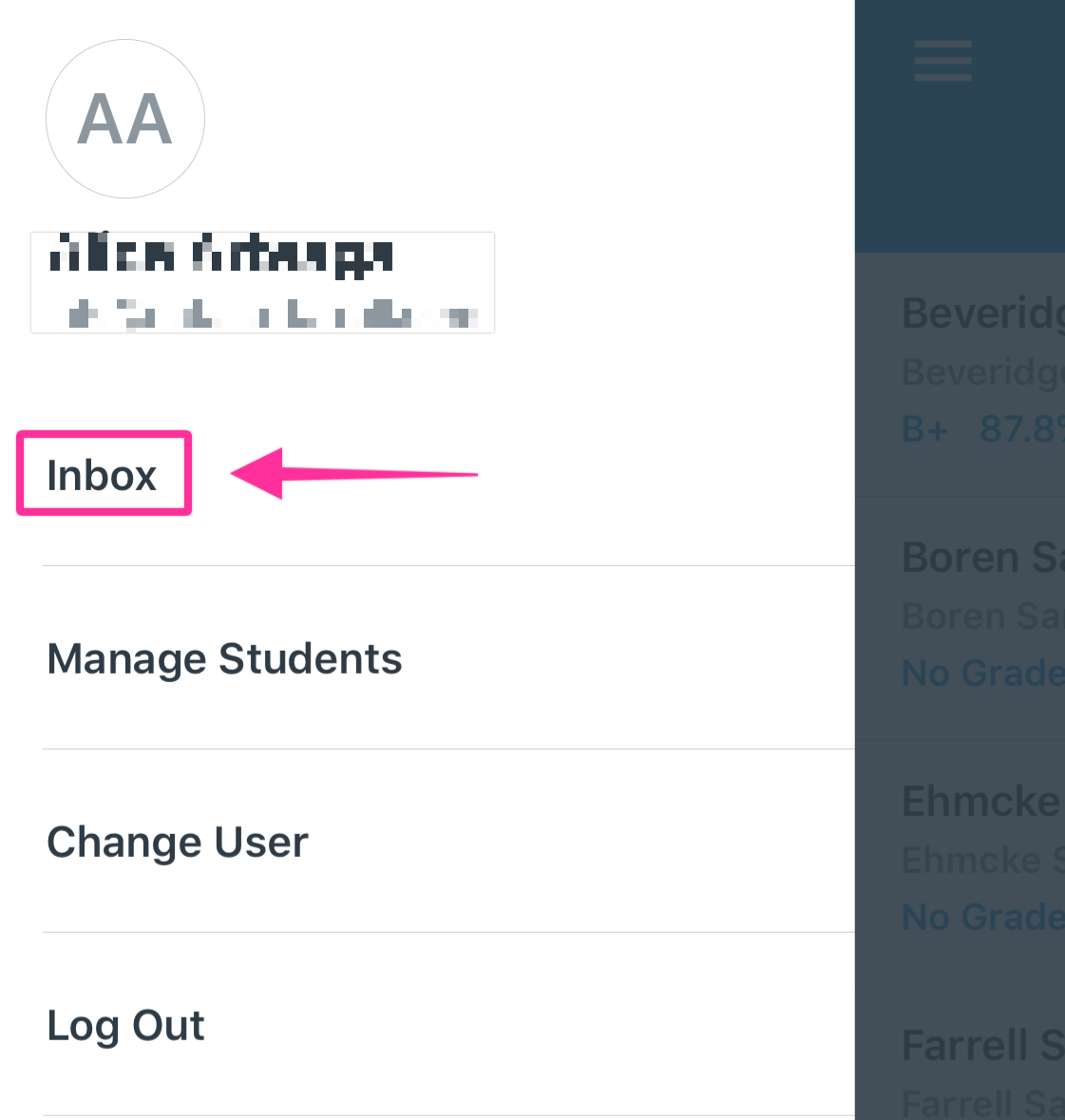Log Out of the parent account
1065x1120 pixels.
[x=125, y=1025]
